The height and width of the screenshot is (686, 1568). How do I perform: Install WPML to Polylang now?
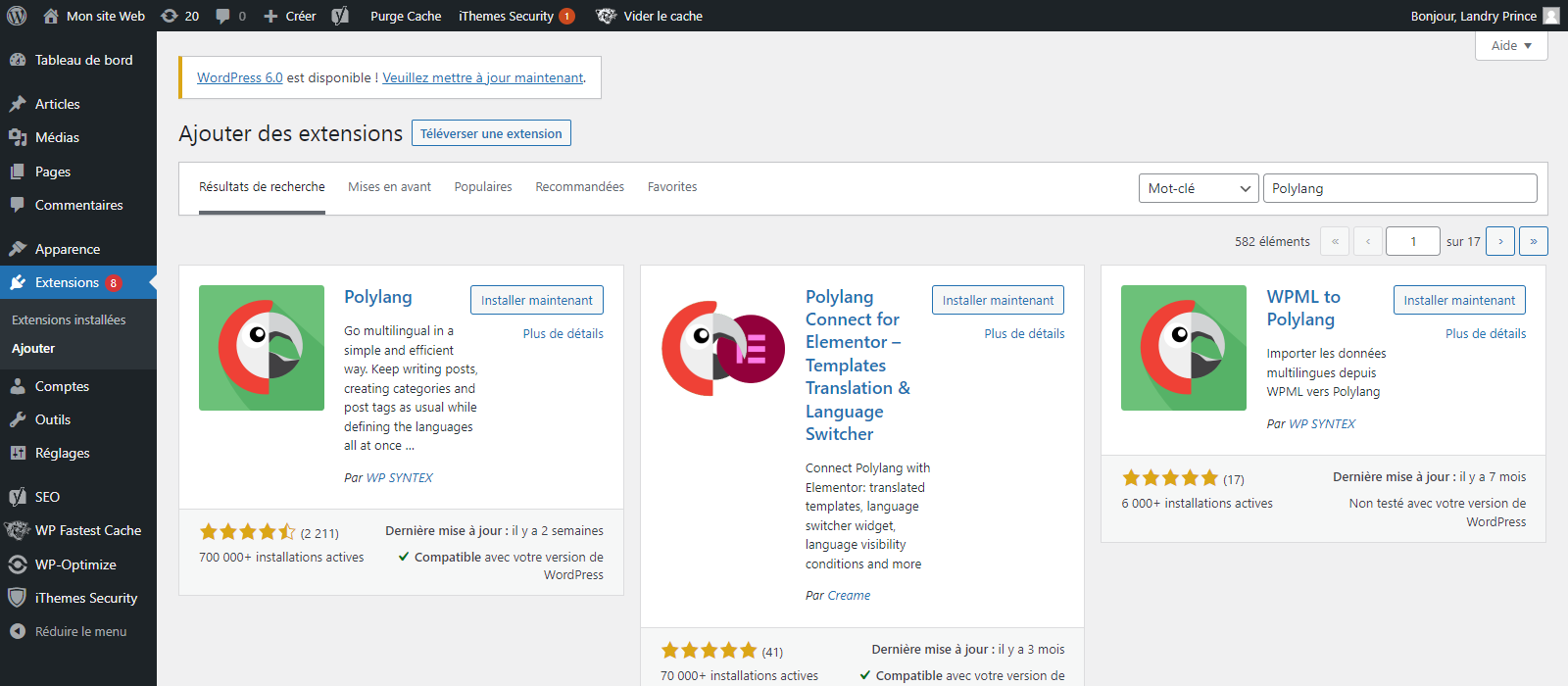tap(1459, 300)
